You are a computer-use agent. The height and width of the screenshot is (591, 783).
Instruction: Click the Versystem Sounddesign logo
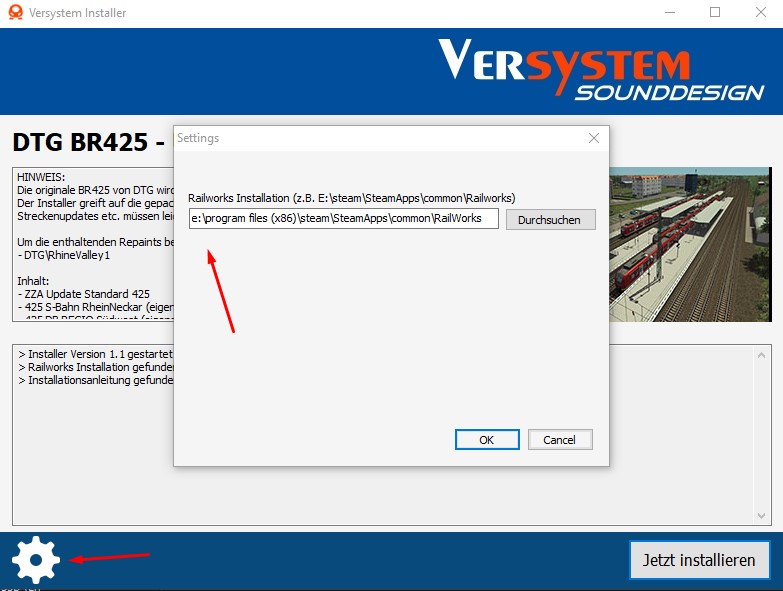pos(601,70)
